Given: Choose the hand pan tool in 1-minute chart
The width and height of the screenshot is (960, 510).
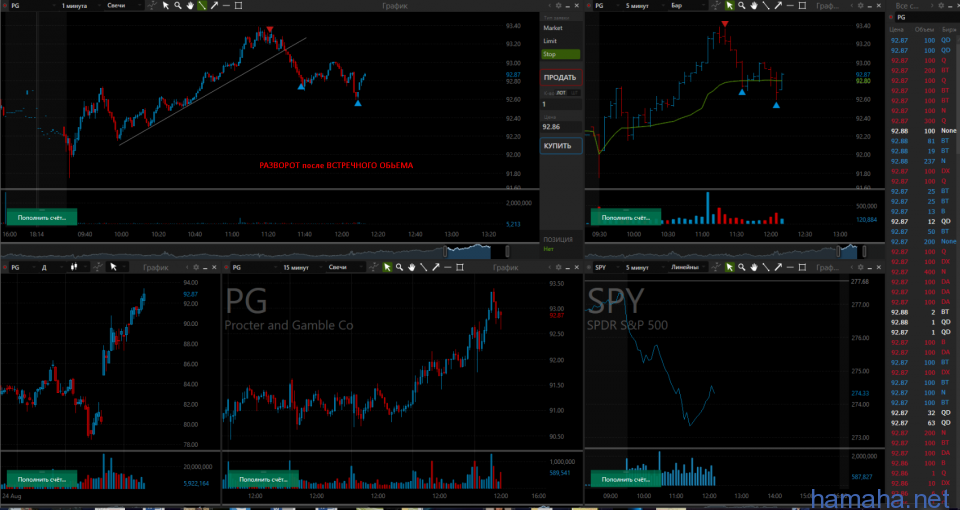Looking at the screenshot, I should [x=190, y=6].
